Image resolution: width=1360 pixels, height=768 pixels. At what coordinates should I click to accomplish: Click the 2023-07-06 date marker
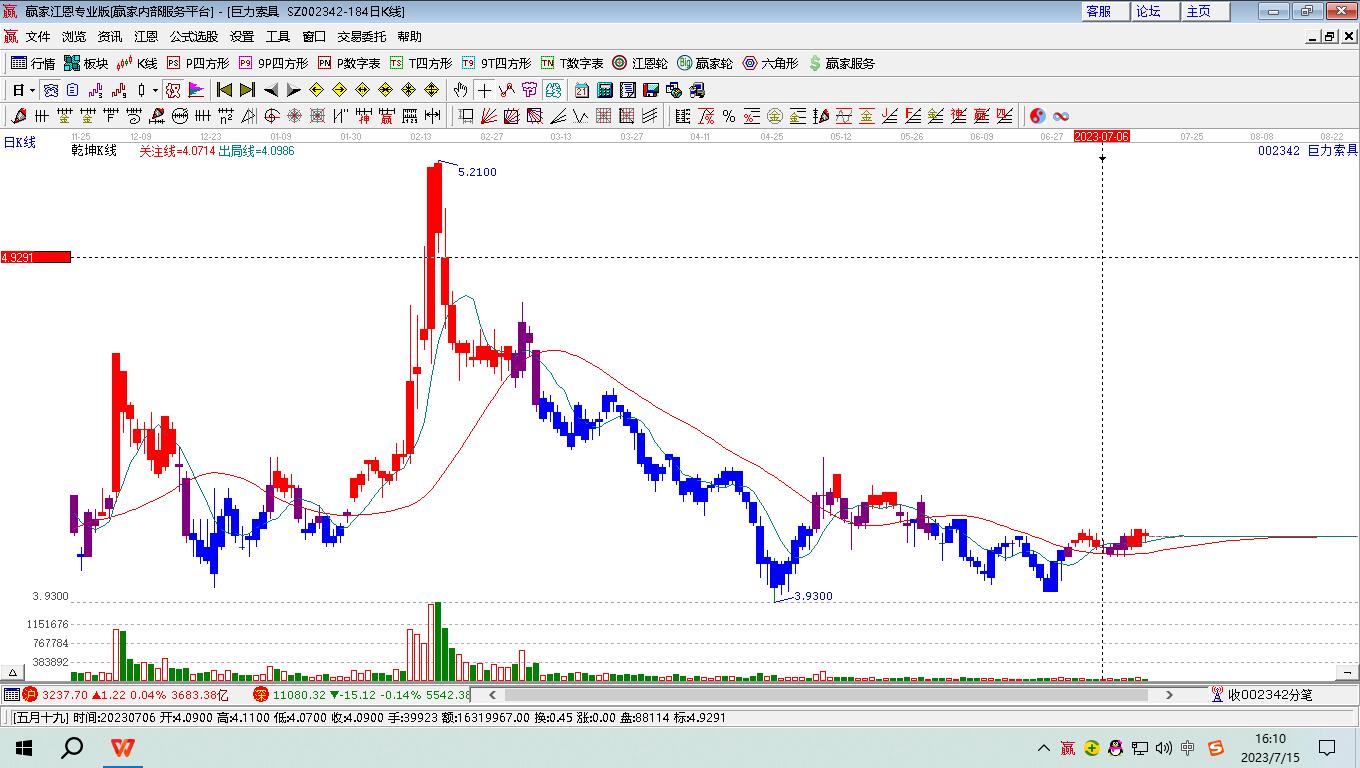click(x=1101, y=136)
